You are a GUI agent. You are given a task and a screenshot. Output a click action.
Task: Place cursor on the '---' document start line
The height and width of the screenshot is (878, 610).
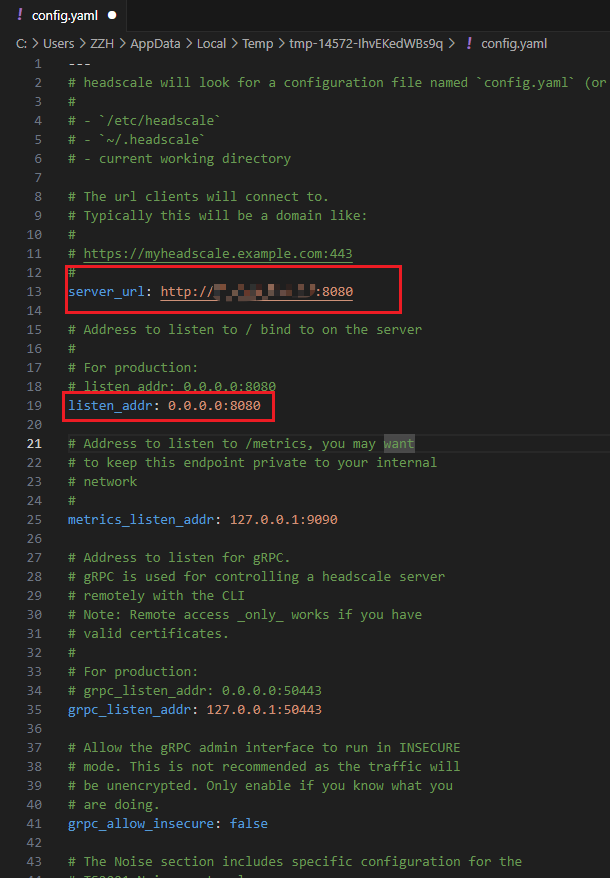80,64
